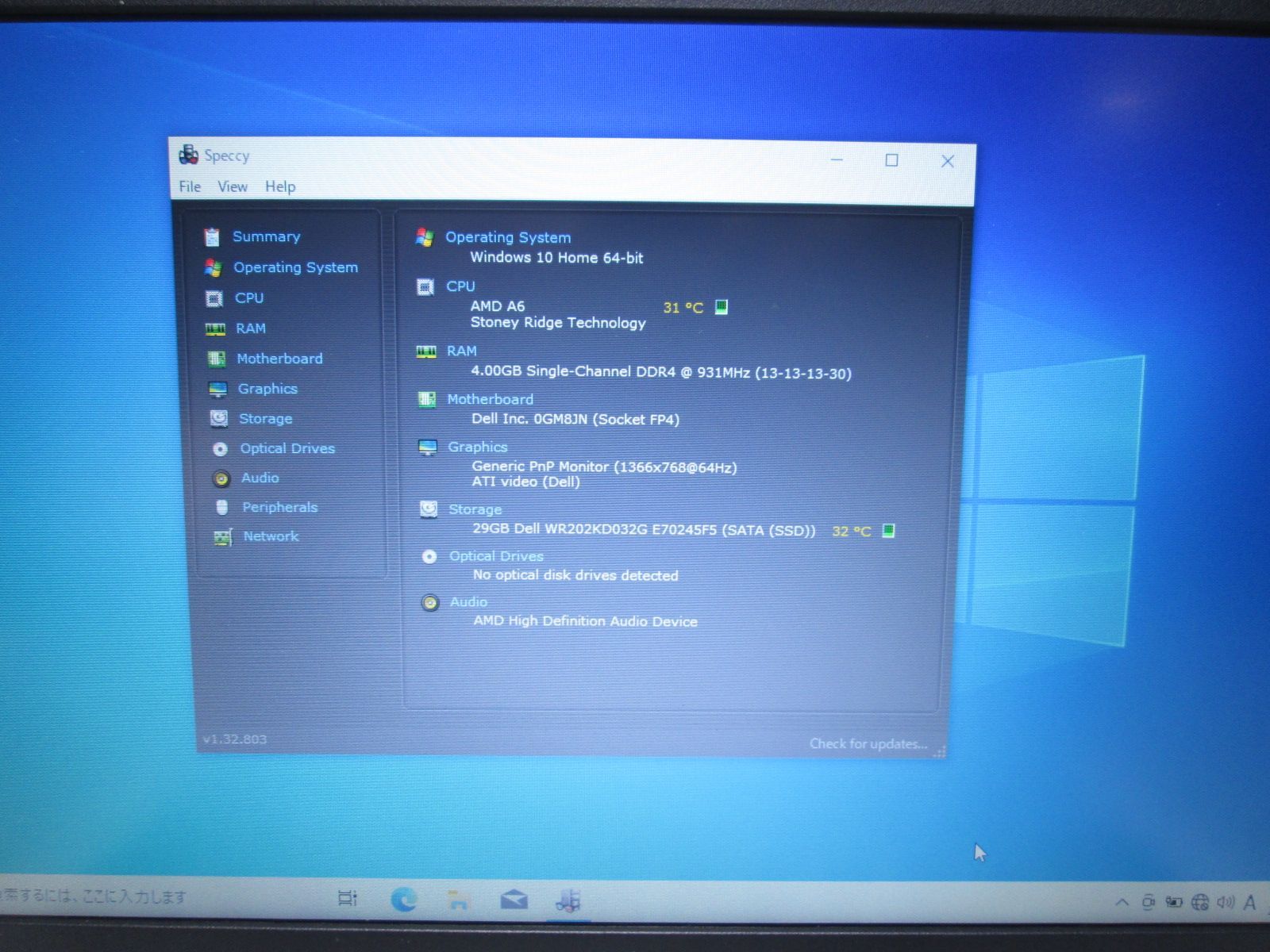1270x952 pixels.
Task: Open the Optical Drives heading link in summary
Action: point(496,556)
